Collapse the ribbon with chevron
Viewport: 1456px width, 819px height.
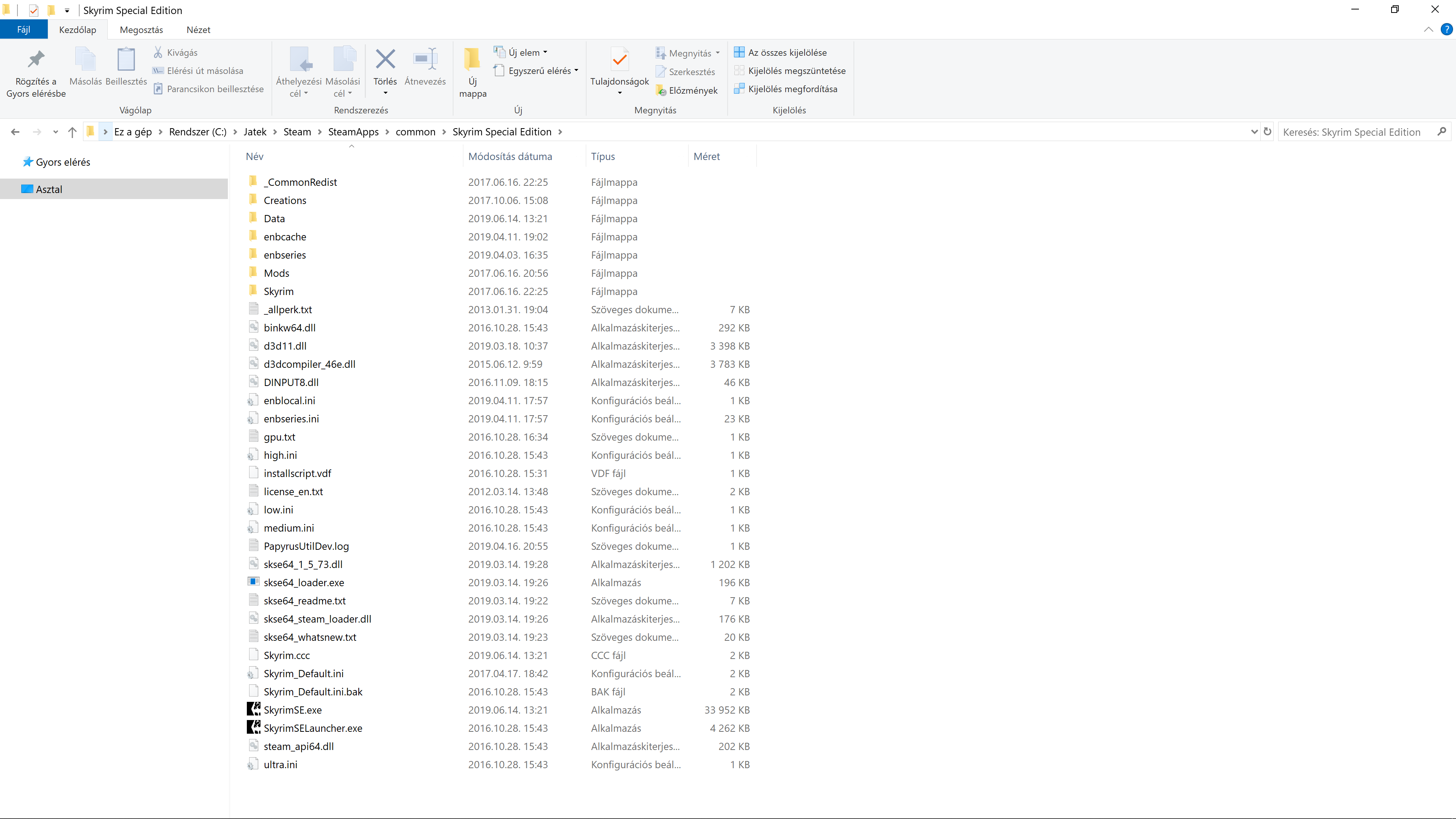click(x=1428, y=30)
